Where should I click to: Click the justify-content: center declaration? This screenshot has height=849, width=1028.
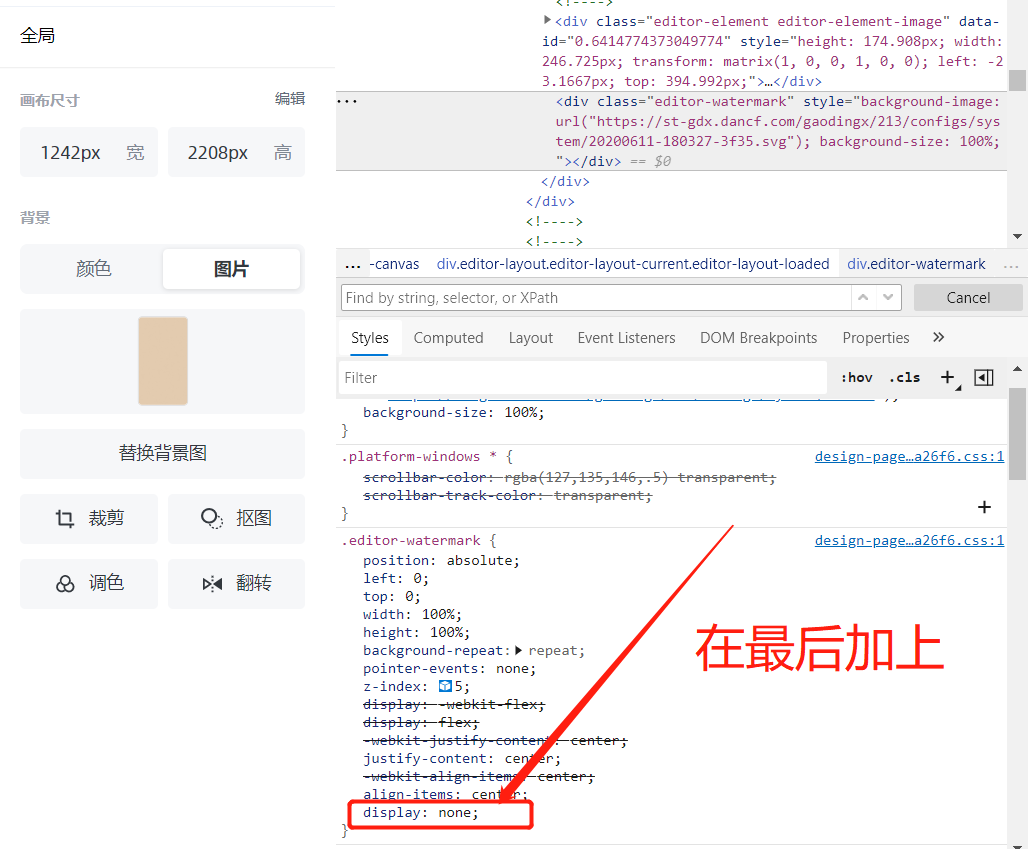click(462, 759)
